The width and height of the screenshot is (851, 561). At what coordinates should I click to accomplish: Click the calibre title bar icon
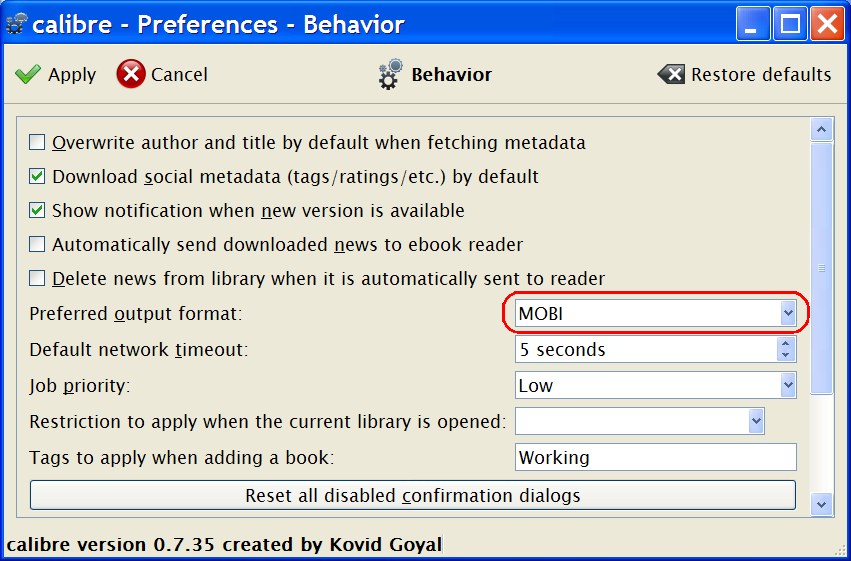[16, 23]
